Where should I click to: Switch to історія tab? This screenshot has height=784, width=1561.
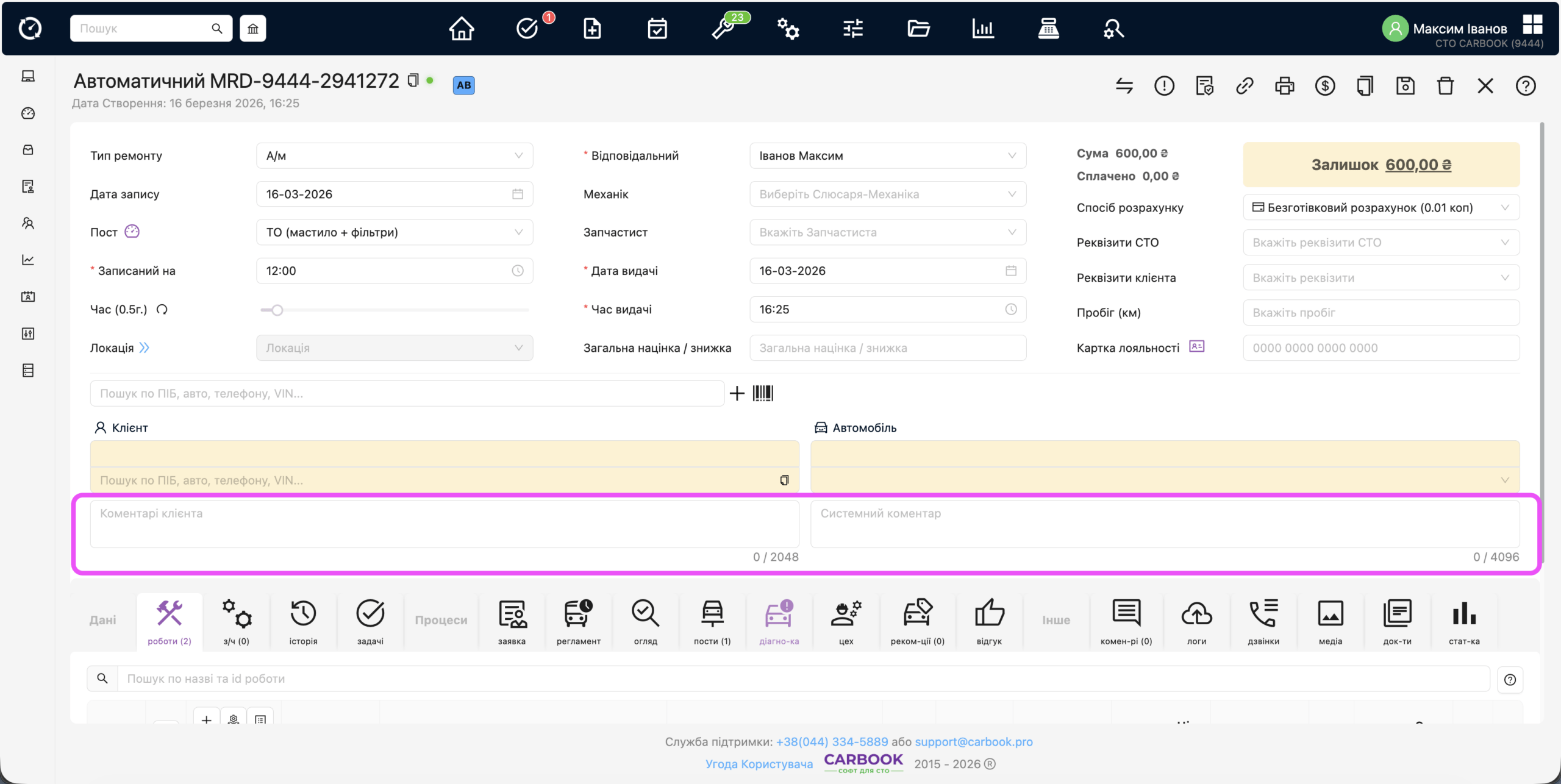[303, 621]
